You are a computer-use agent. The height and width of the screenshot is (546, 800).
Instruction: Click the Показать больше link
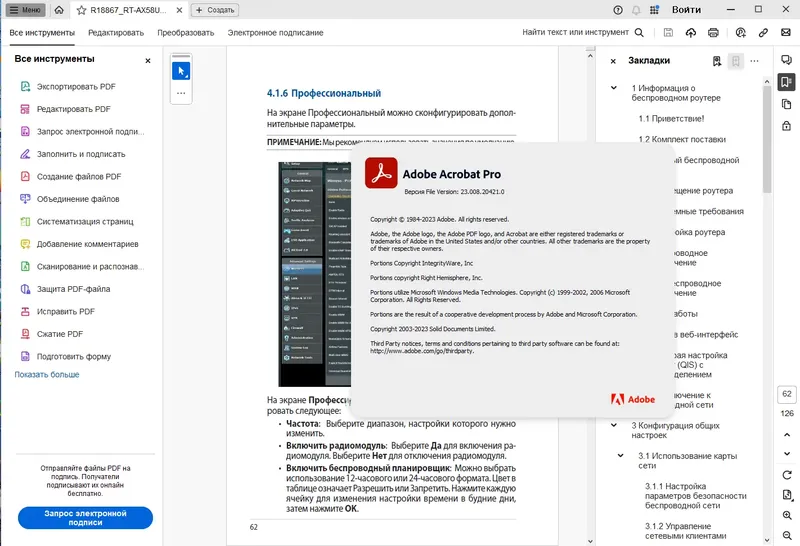click(47, 375)
